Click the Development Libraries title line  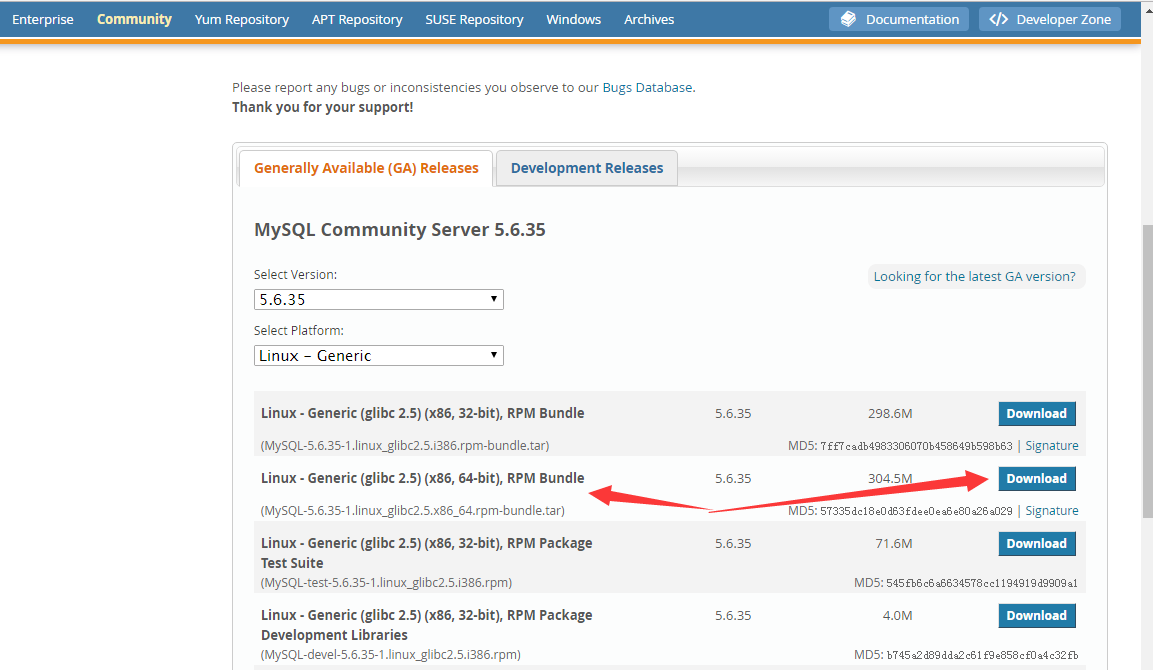tap(334, 635)
